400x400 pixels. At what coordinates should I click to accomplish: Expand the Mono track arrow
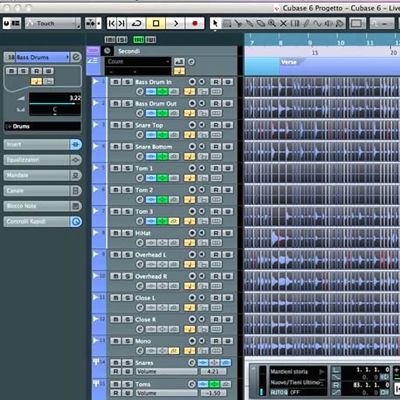coord(96,340)
